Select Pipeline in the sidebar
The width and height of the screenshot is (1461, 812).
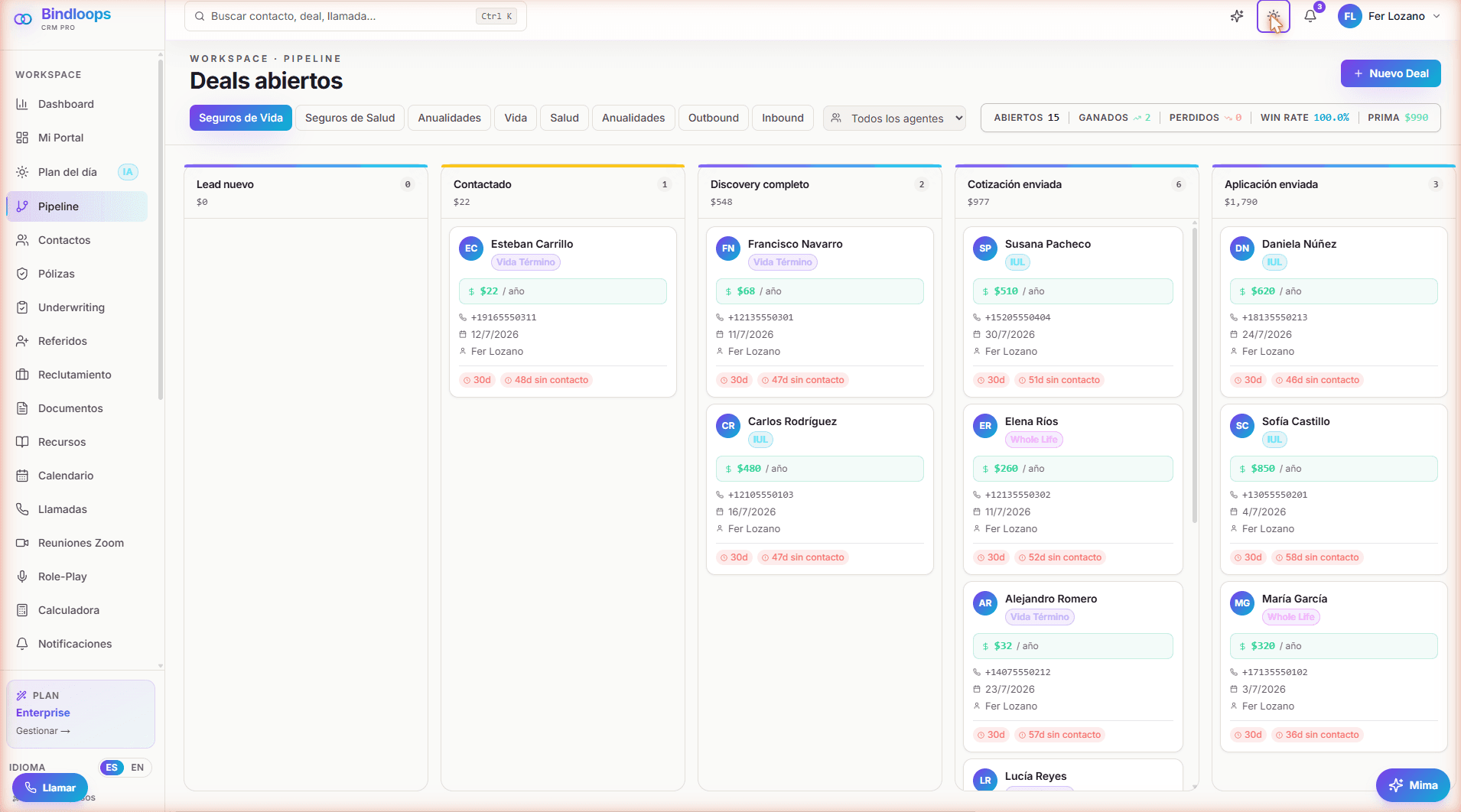[x=76, y=206]
